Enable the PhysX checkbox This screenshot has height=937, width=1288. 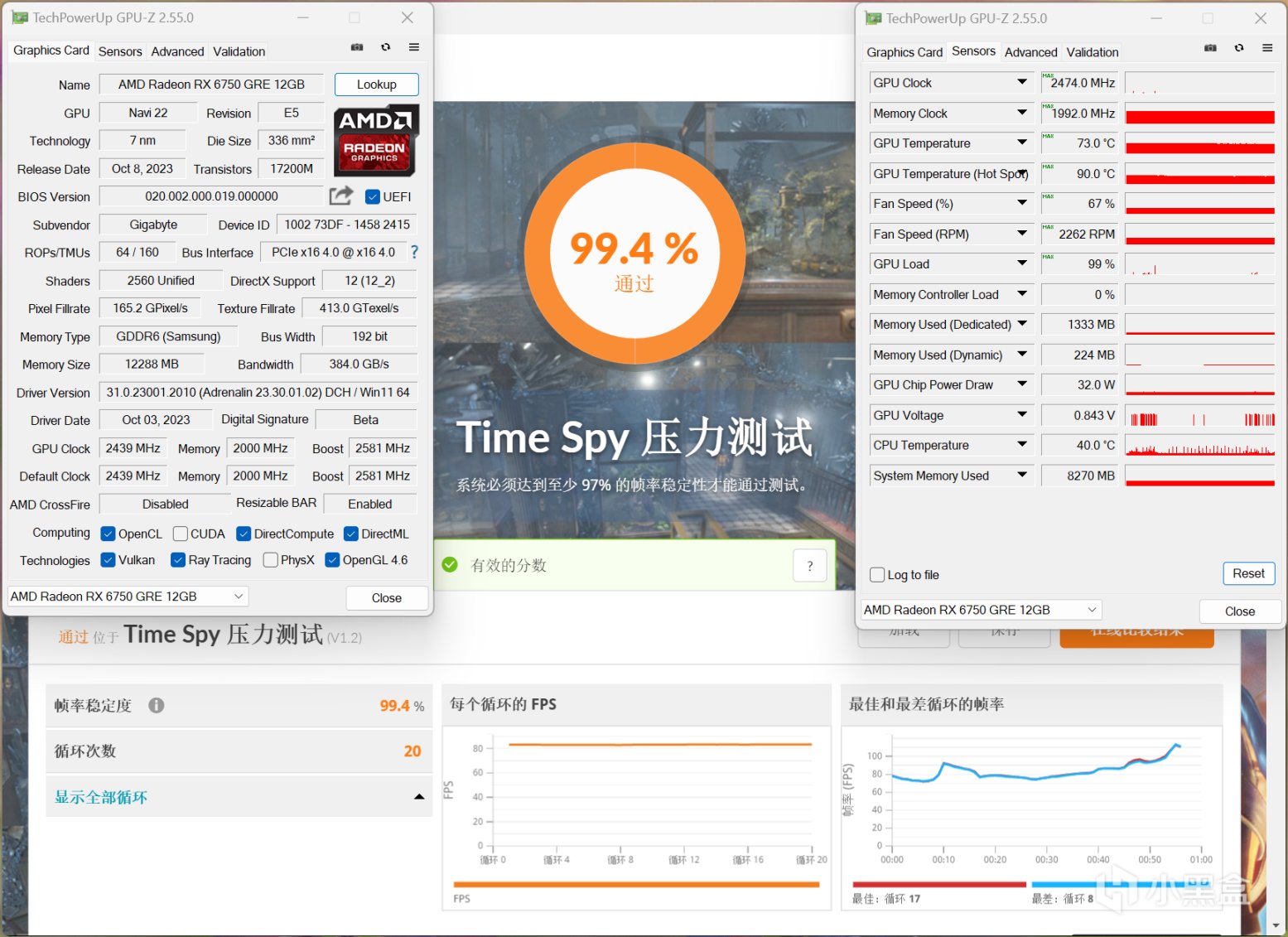click(270, 560)
